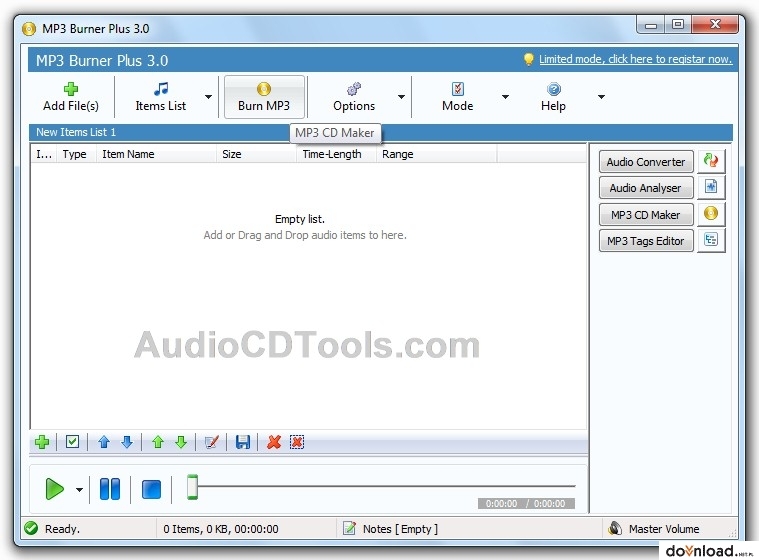Image resolution: width=759 pixels, height=560 pixels.
Task: Click the Time-Length column header
Action: [x=336, y=154]
